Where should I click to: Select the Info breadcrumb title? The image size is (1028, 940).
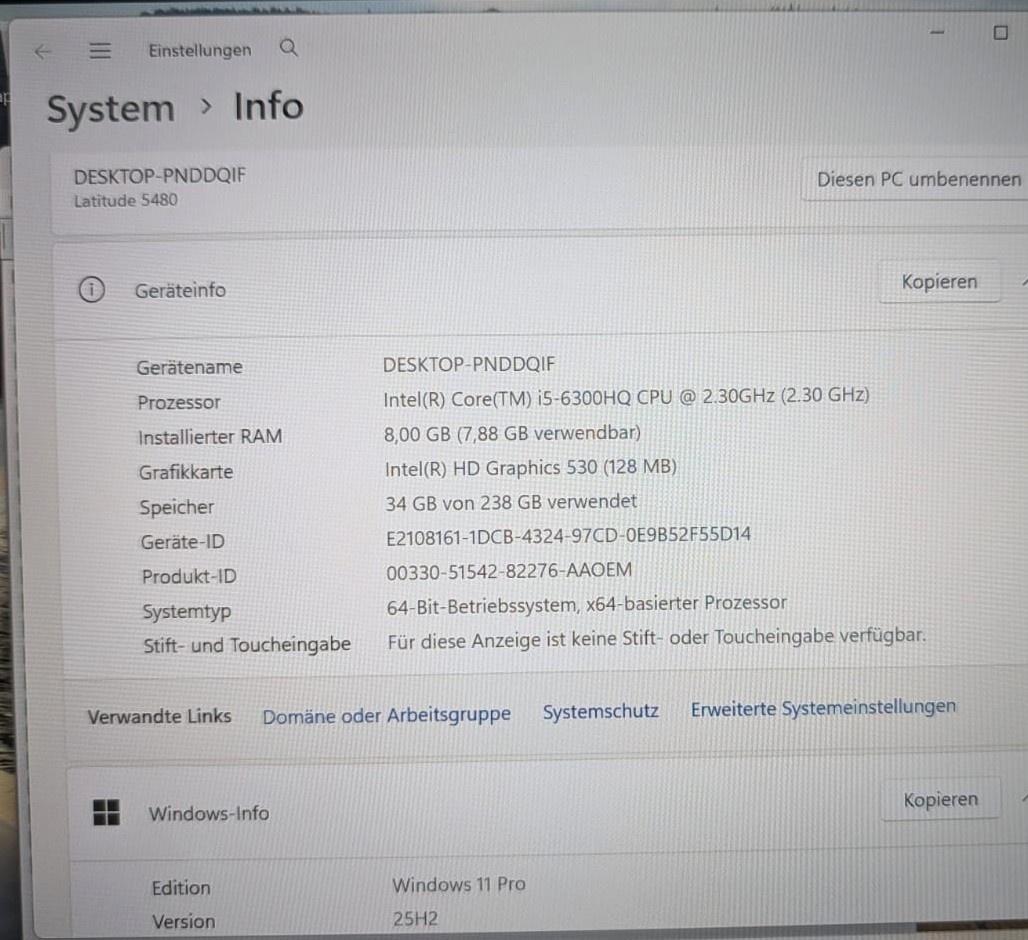click(269, 106)
